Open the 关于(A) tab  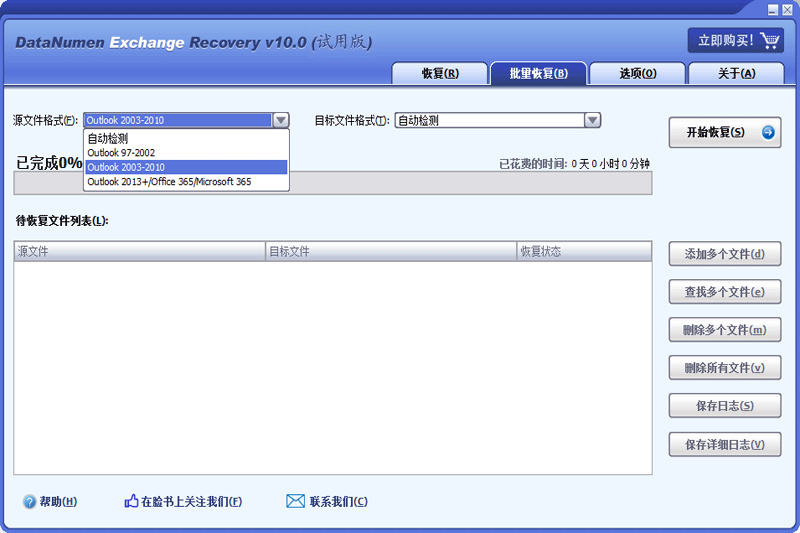pyautogui.click(x=736, y=73)
